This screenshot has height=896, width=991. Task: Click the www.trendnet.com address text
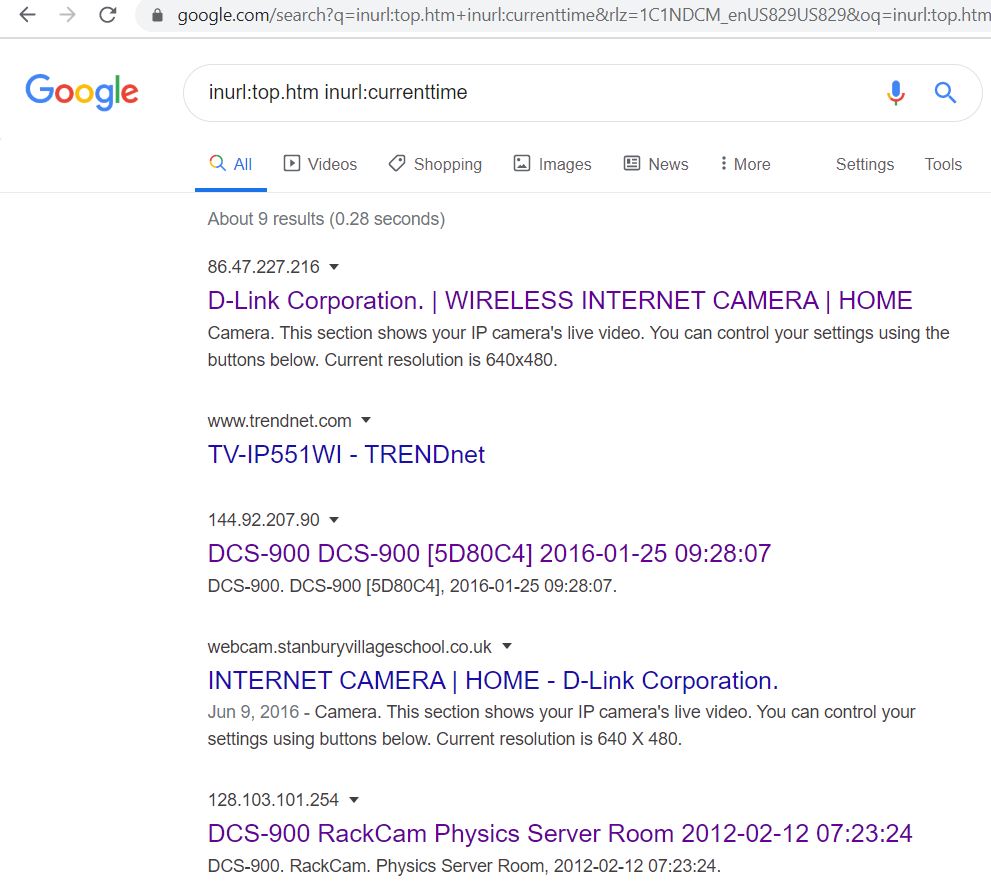pos(279,421)
